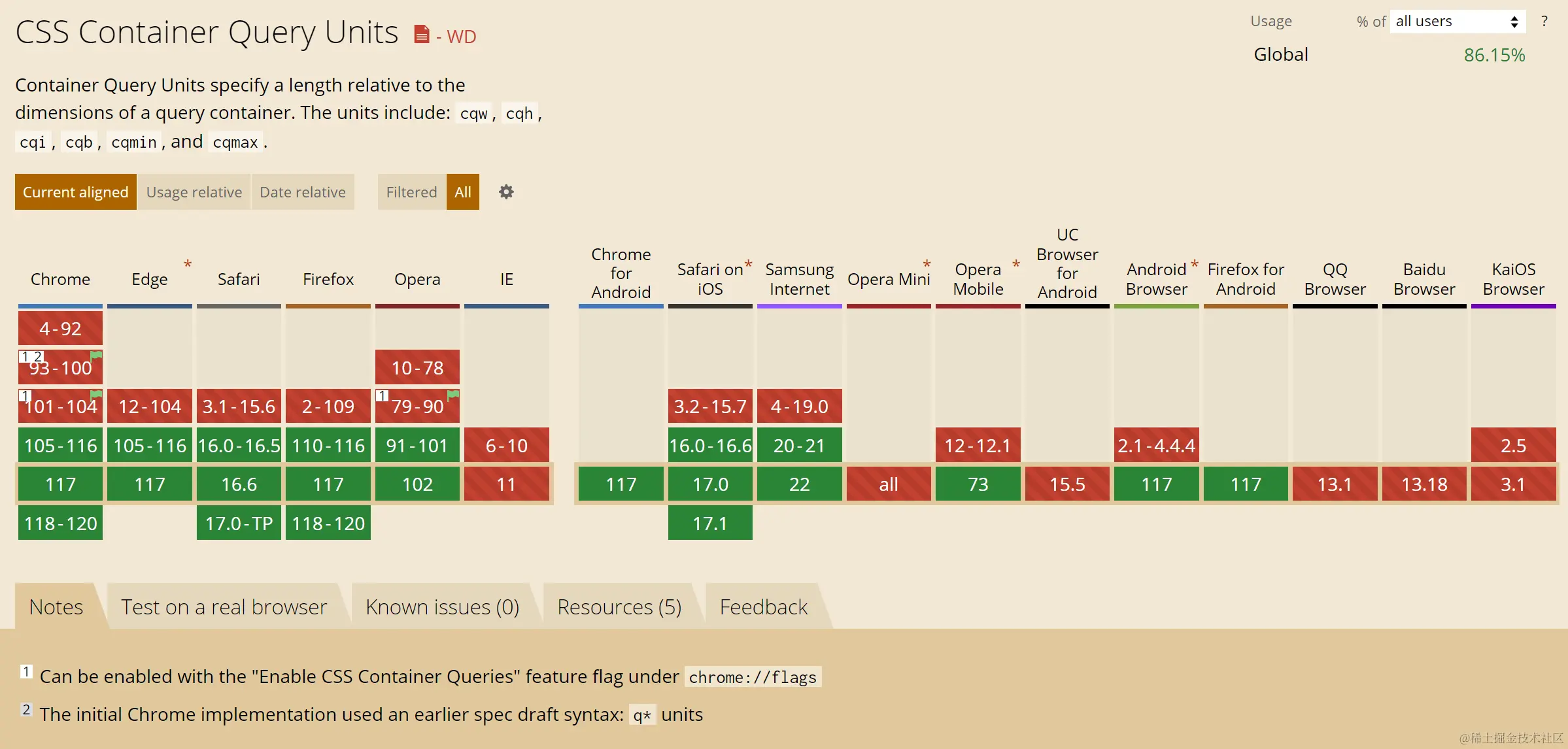Screen dimensions: 1568x749
Task: Click footnote marker 1 on Opera 79-90
Action: tap(383, 395)
